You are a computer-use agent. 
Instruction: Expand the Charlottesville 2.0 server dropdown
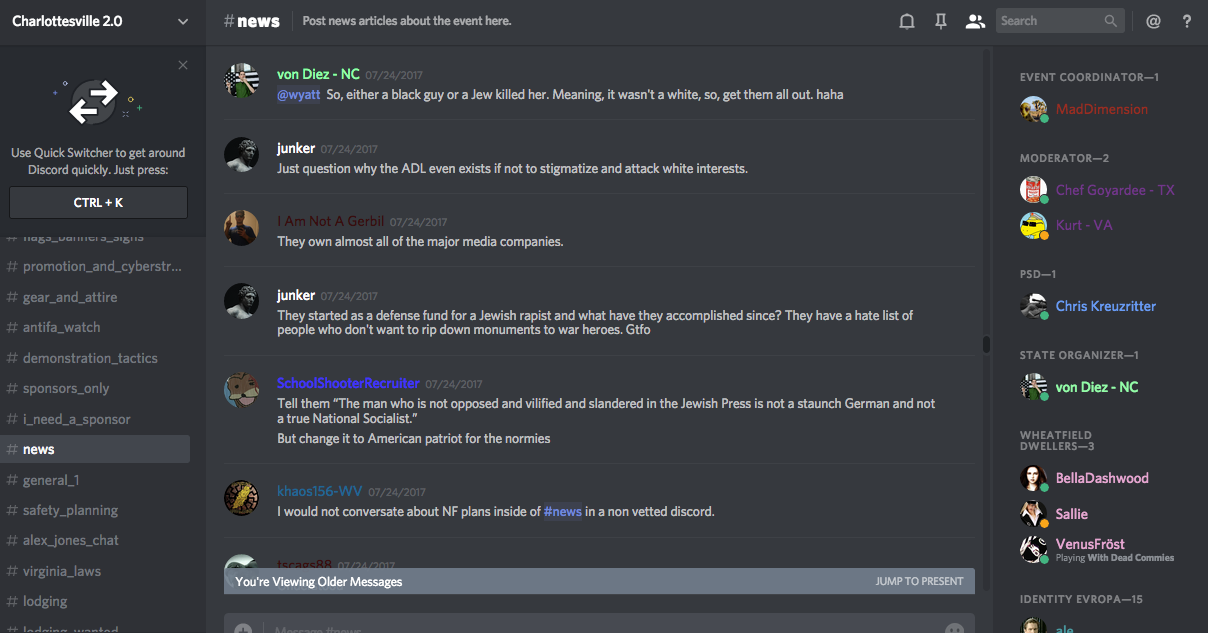click(x=182, y=21)
